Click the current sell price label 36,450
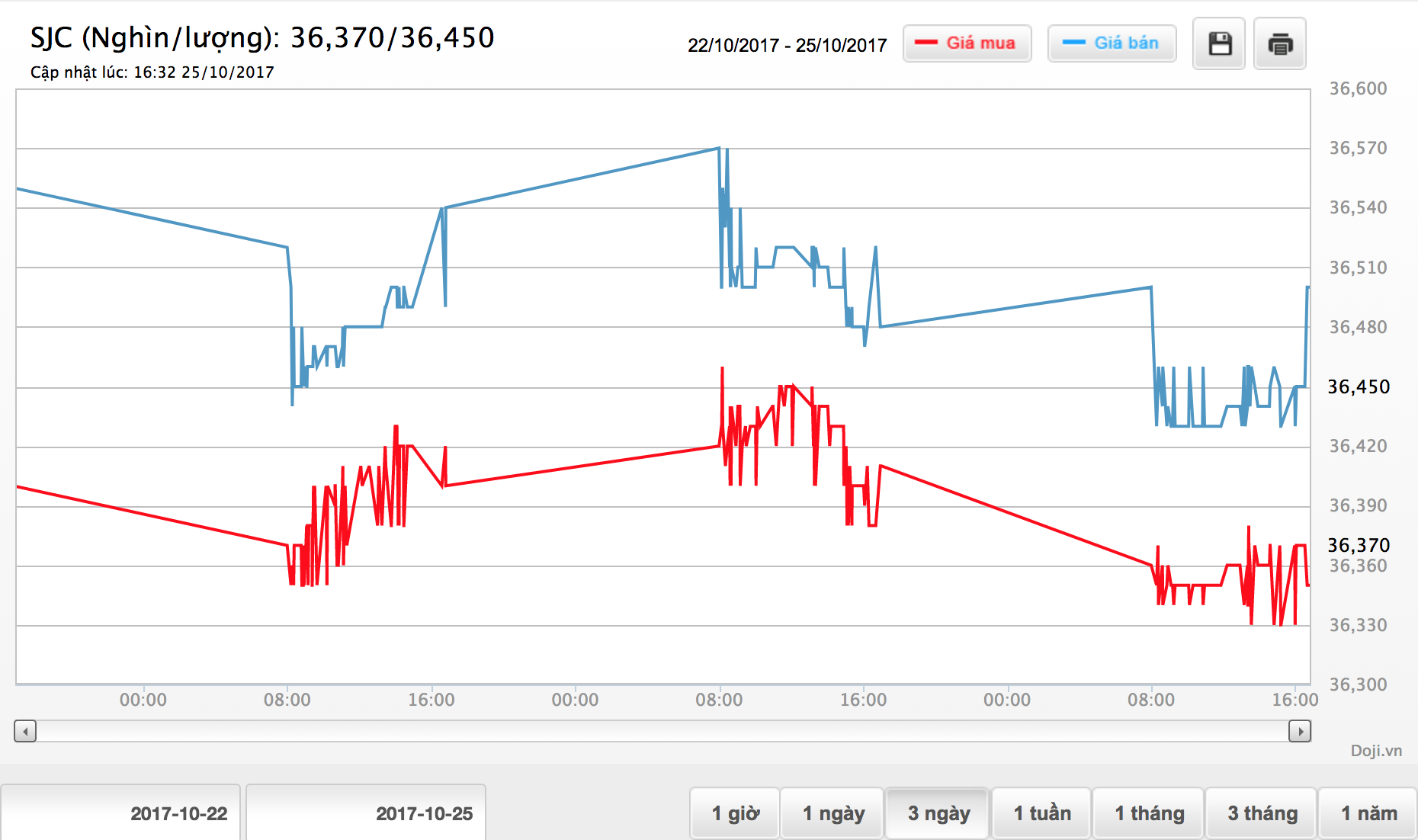1418x840 pixels. click(1359, 387)
